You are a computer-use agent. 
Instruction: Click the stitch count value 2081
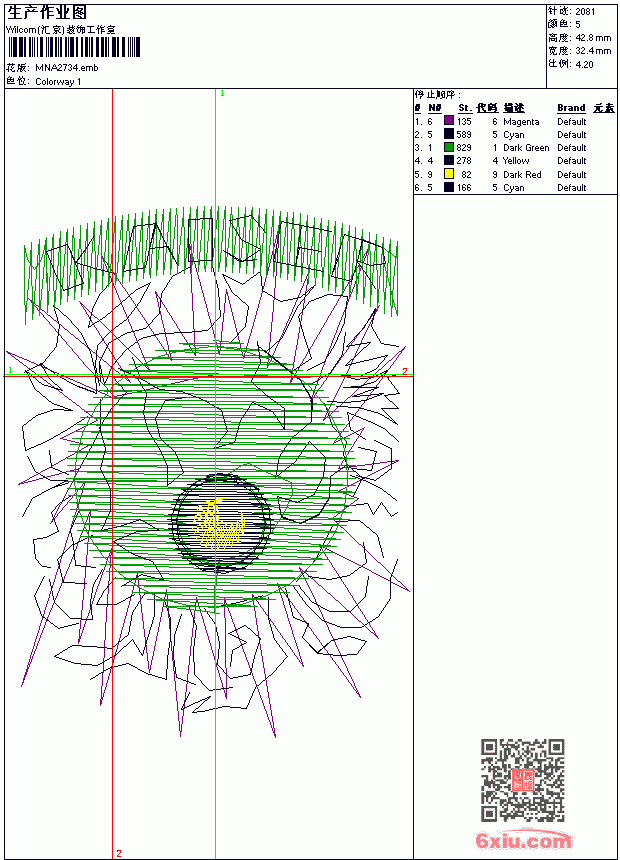pyautogui.click(x=585, y=12)
